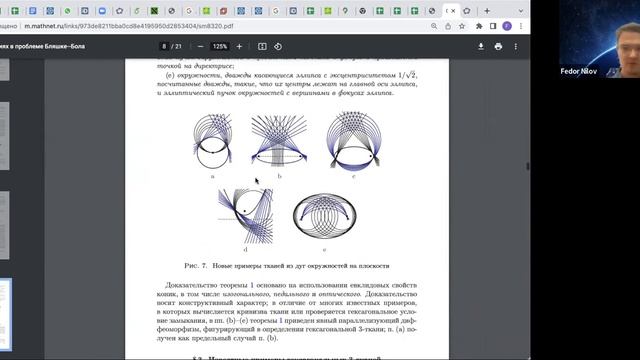Screen dimensions: 640x360
Task: Switch to the Google Maps pin tab
Action: (345, 11)
